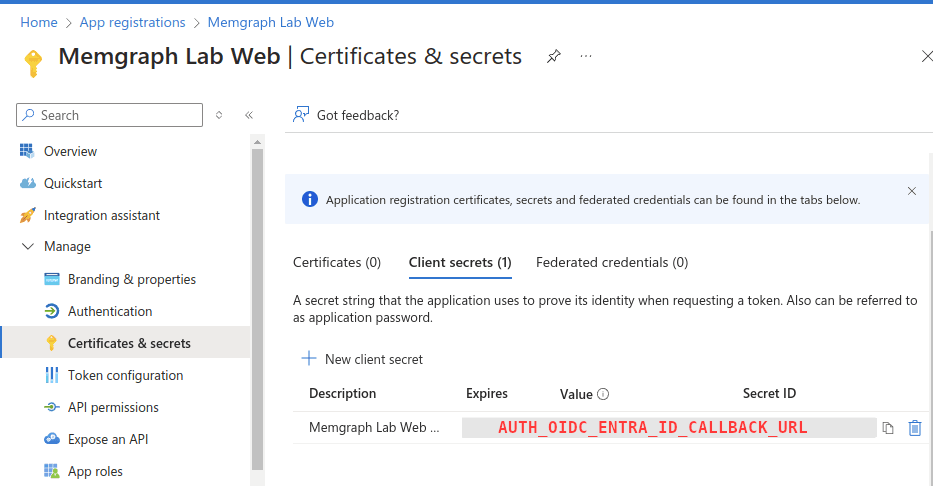Image resolution: width=933 pixels, height=486 pixels.
Task: Open Authentication settings
Action: click(x=110, y=311)
